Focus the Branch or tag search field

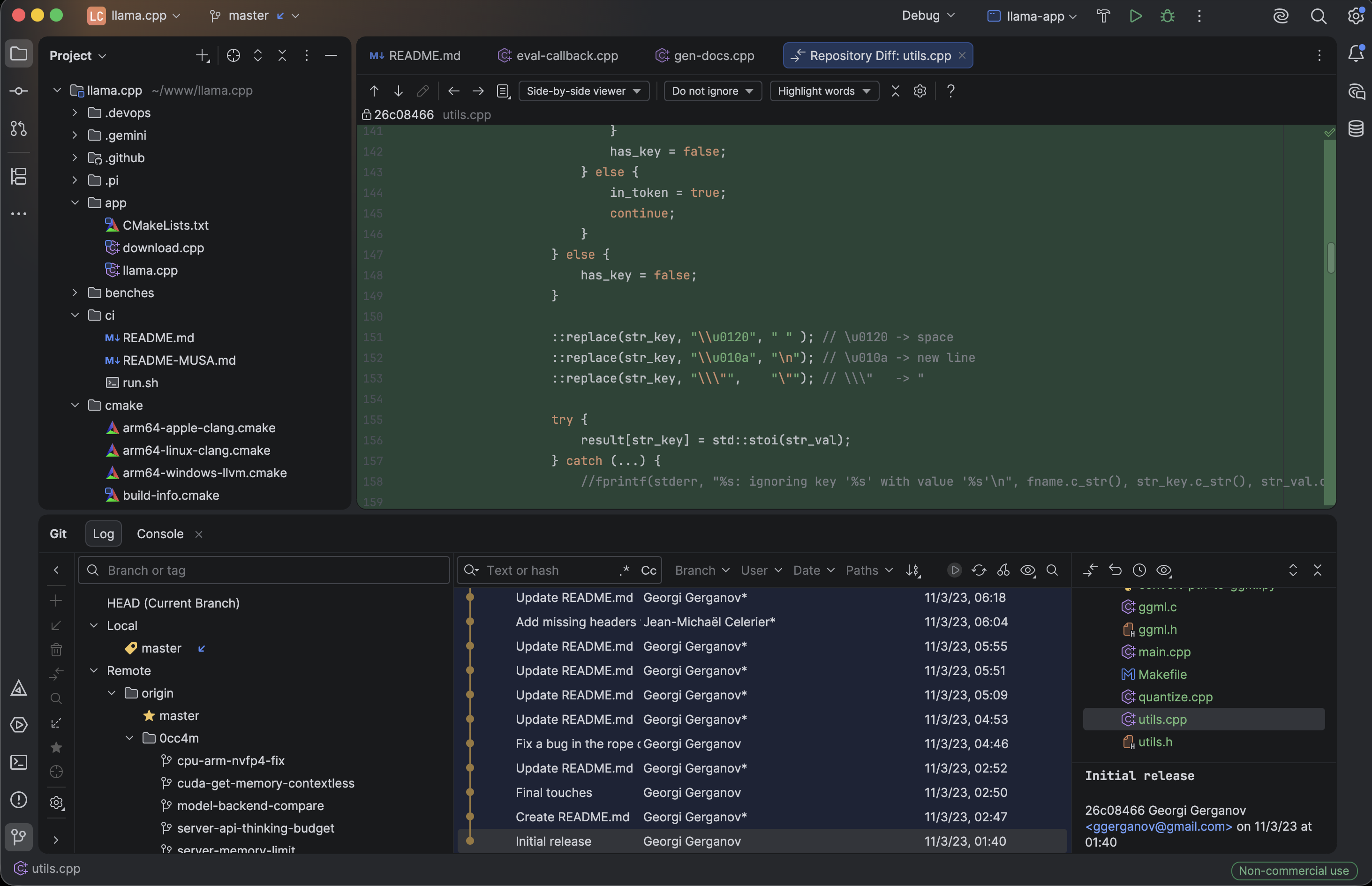(264, 570)
